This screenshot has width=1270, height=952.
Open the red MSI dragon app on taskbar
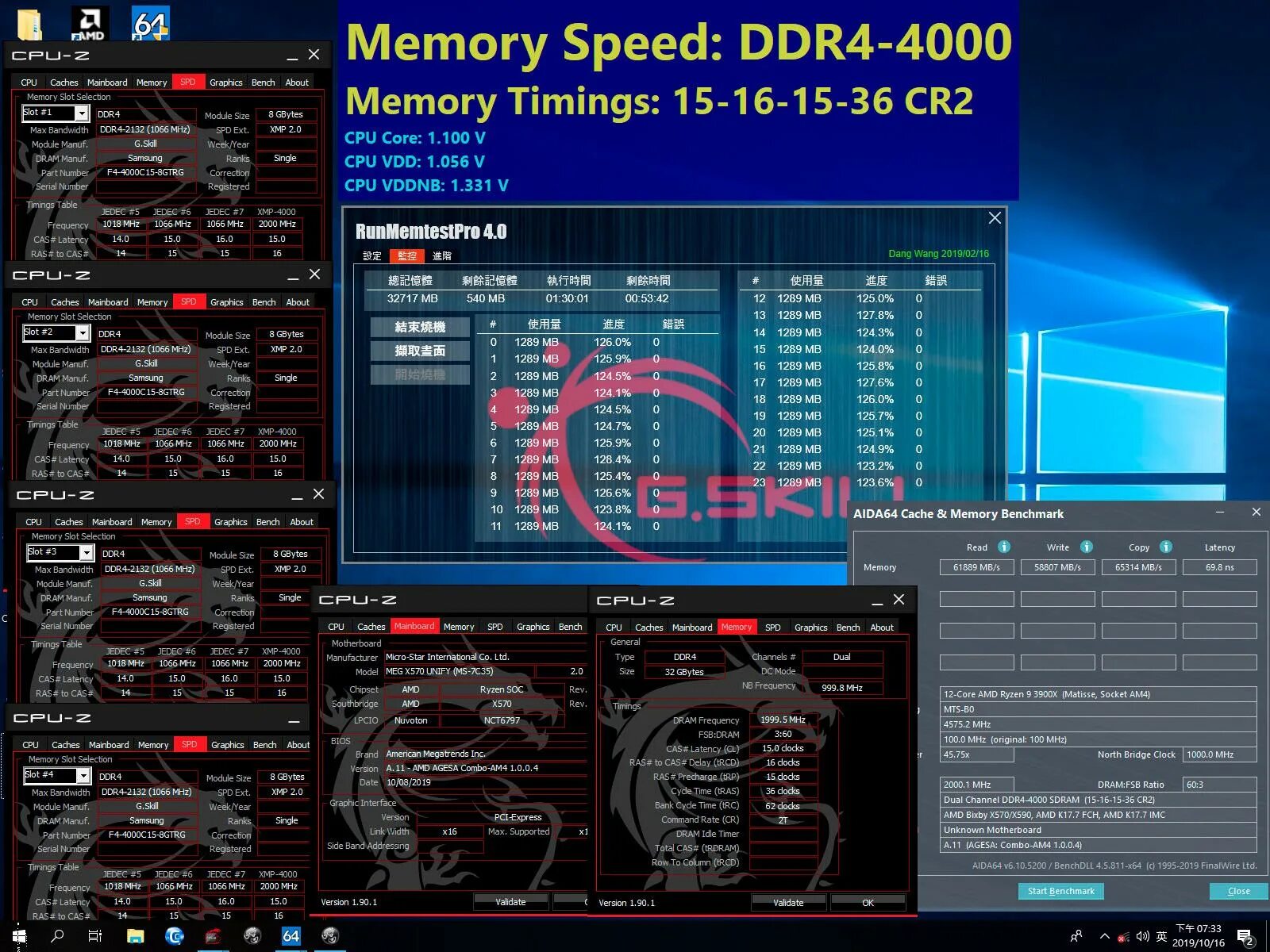[x=213, y=936]
